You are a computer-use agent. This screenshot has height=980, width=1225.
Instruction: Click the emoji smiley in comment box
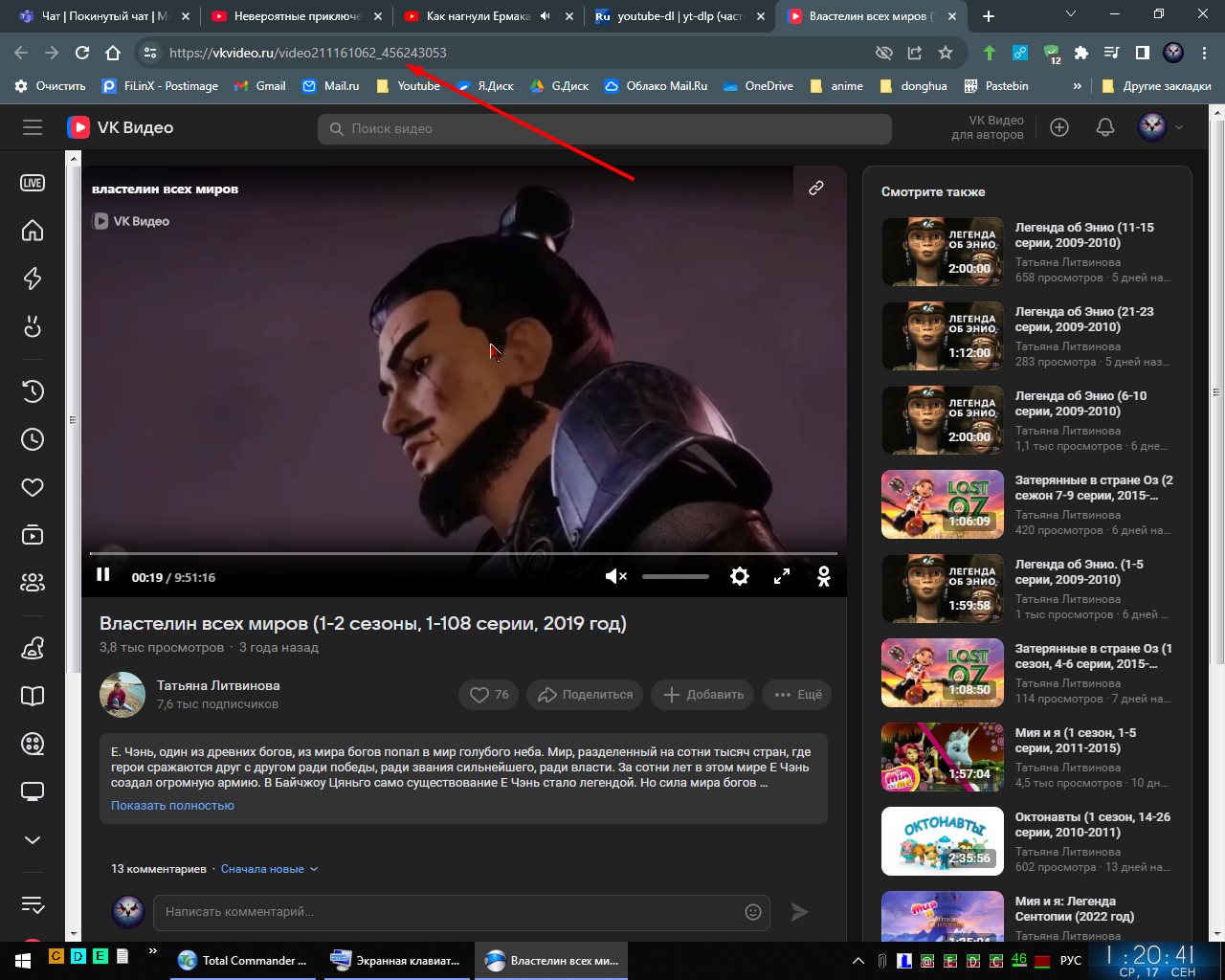pos(753,912)
